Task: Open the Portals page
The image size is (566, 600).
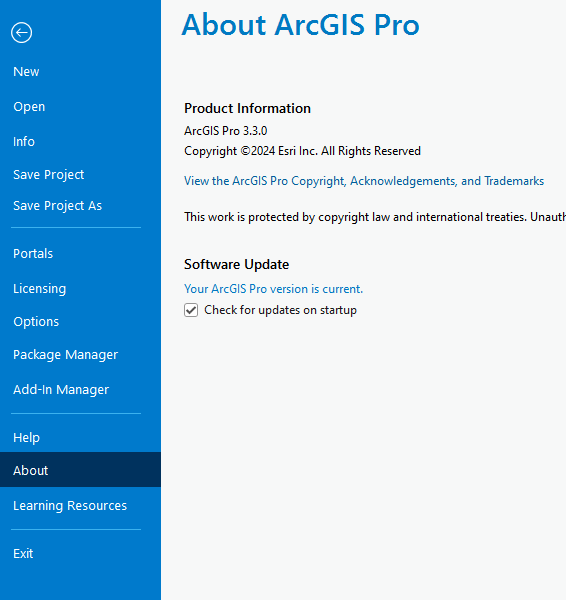Action: coord(33,253)
